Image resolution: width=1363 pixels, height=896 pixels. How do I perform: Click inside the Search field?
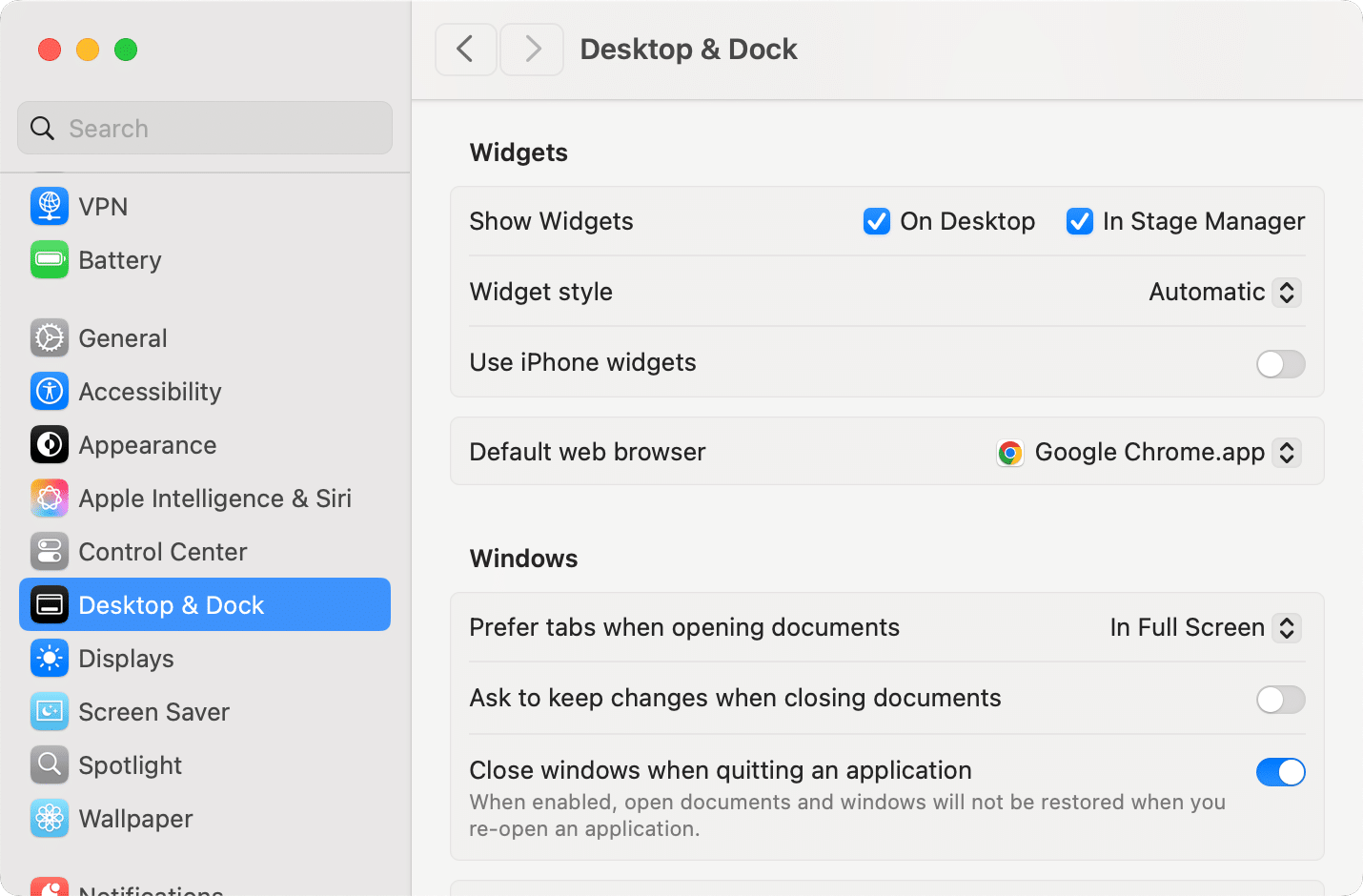click(204, 128)
